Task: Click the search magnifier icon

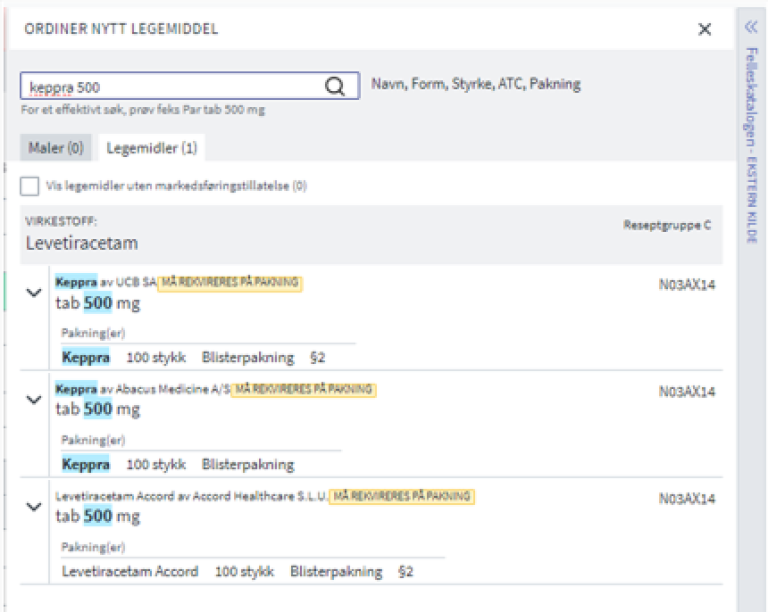Action: (x=335, y=86)
